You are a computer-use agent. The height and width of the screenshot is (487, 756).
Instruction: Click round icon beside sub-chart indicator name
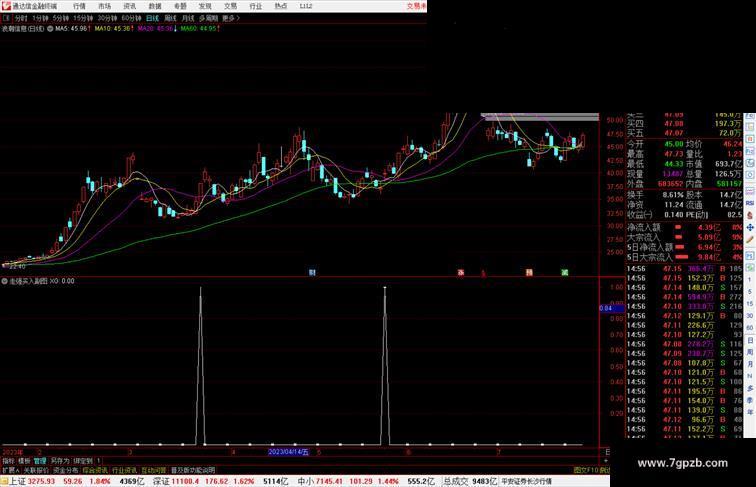point(5,281)
